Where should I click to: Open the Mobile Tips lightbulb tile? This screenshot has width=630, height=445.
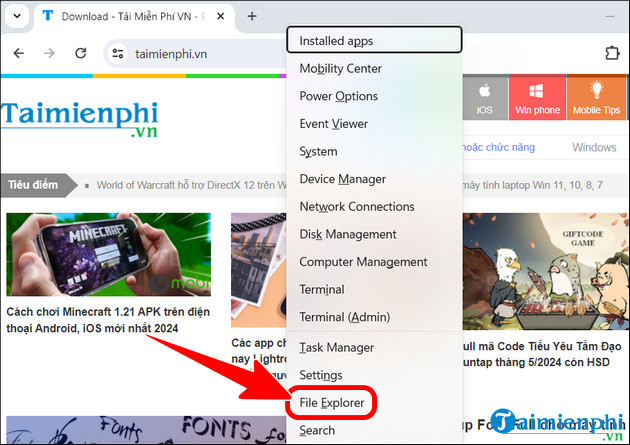pyautogui.click(x=598, y=99)
